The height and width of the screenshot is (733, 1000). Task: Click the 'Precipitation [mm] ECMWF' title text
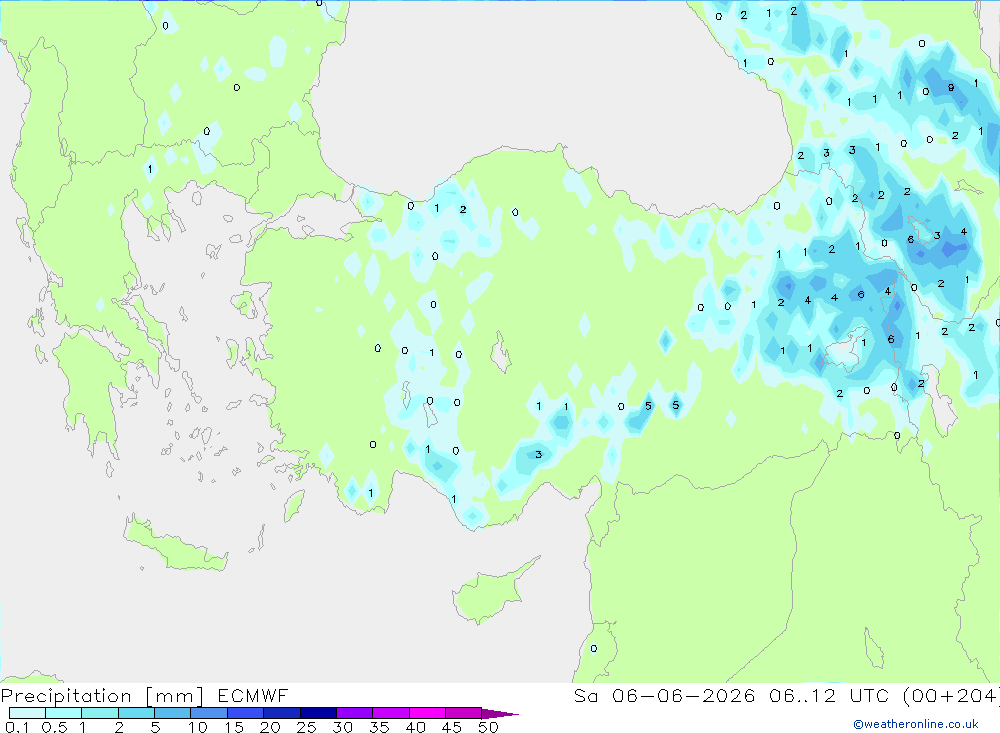point(144,696)
